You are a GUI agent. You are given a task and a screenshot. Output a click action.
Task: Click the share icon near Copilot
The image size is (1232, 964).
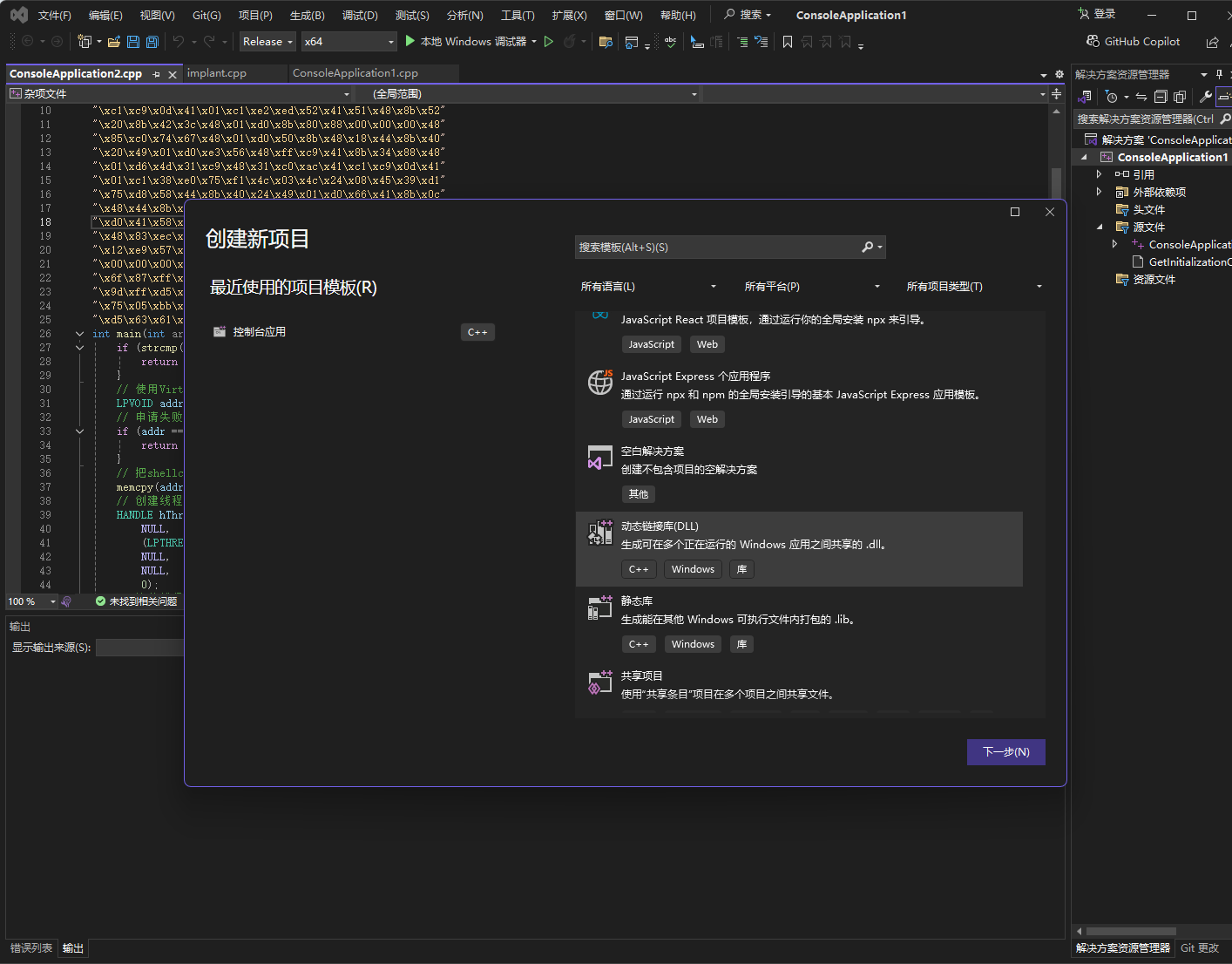coord(1212,42)
